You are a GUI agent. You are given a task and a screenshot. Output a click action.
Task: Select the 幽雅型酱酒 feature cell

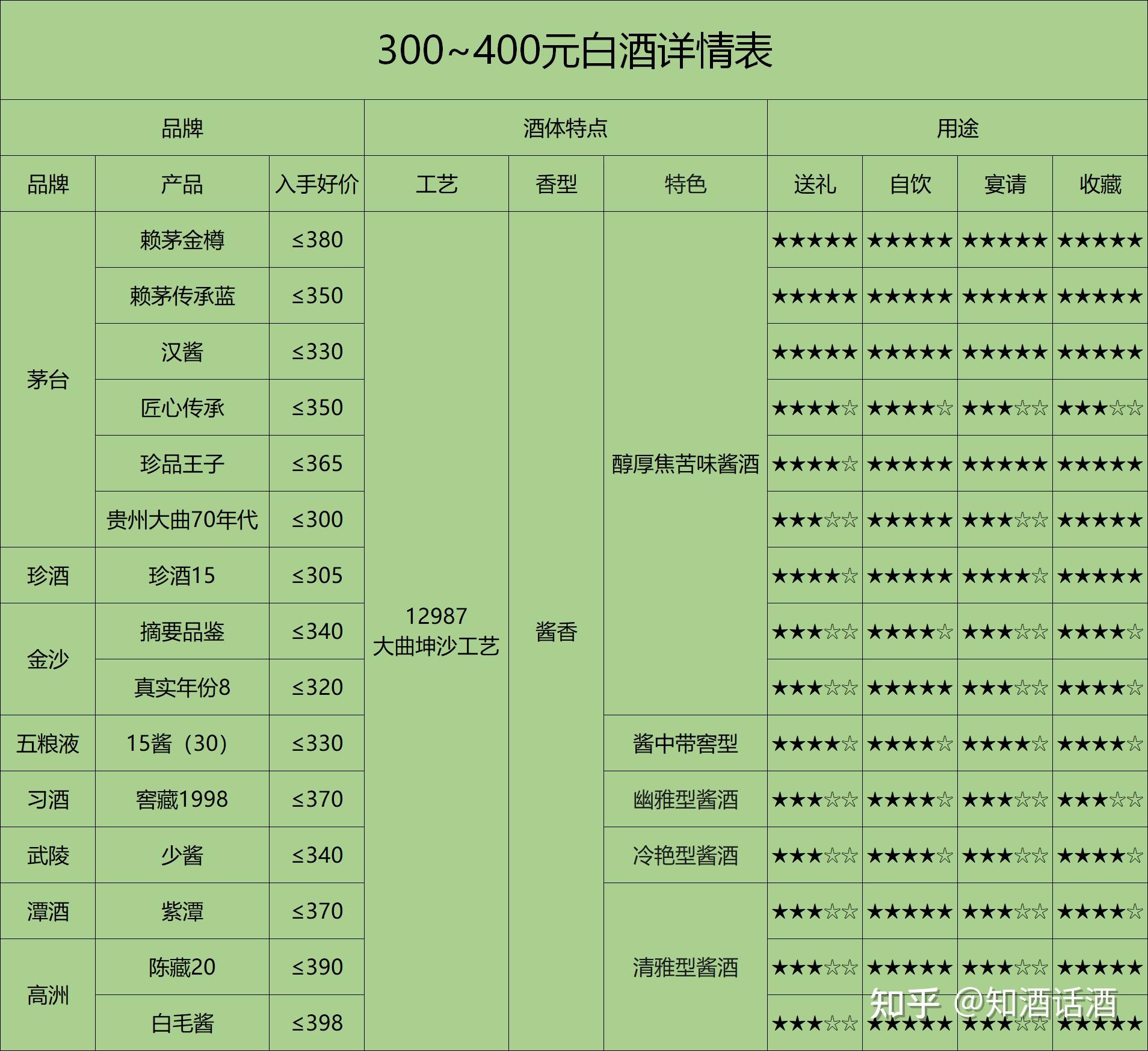pyautogui.click(x=685, y=799)
